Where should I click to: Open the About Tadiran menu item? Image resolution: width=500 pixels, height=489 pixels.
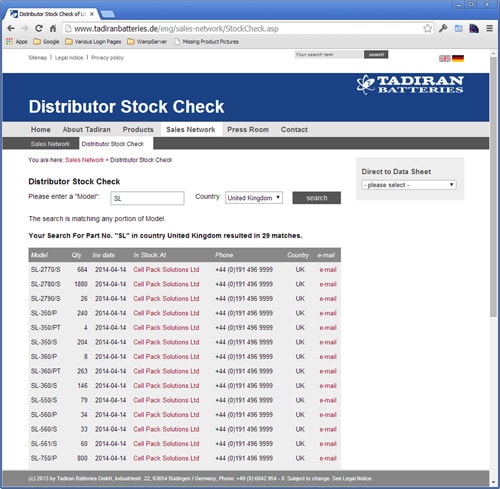coord(87,129)
